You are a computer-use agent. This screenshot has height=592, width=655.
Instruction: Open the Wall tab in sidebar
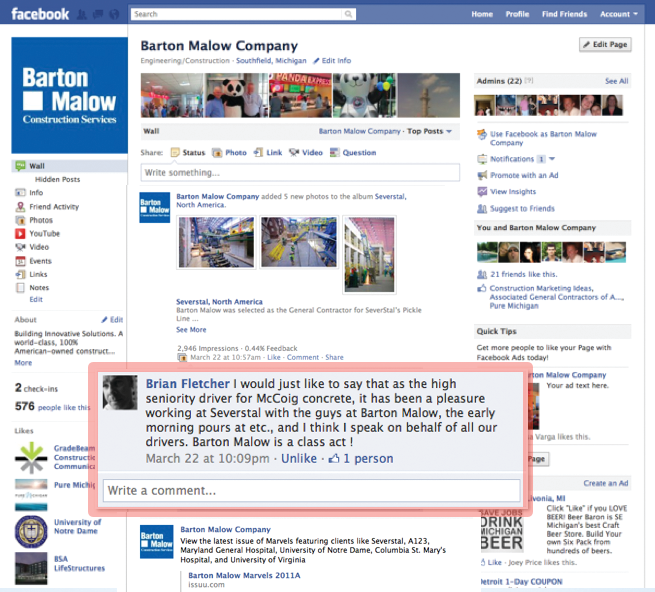(x=69, y=166)
